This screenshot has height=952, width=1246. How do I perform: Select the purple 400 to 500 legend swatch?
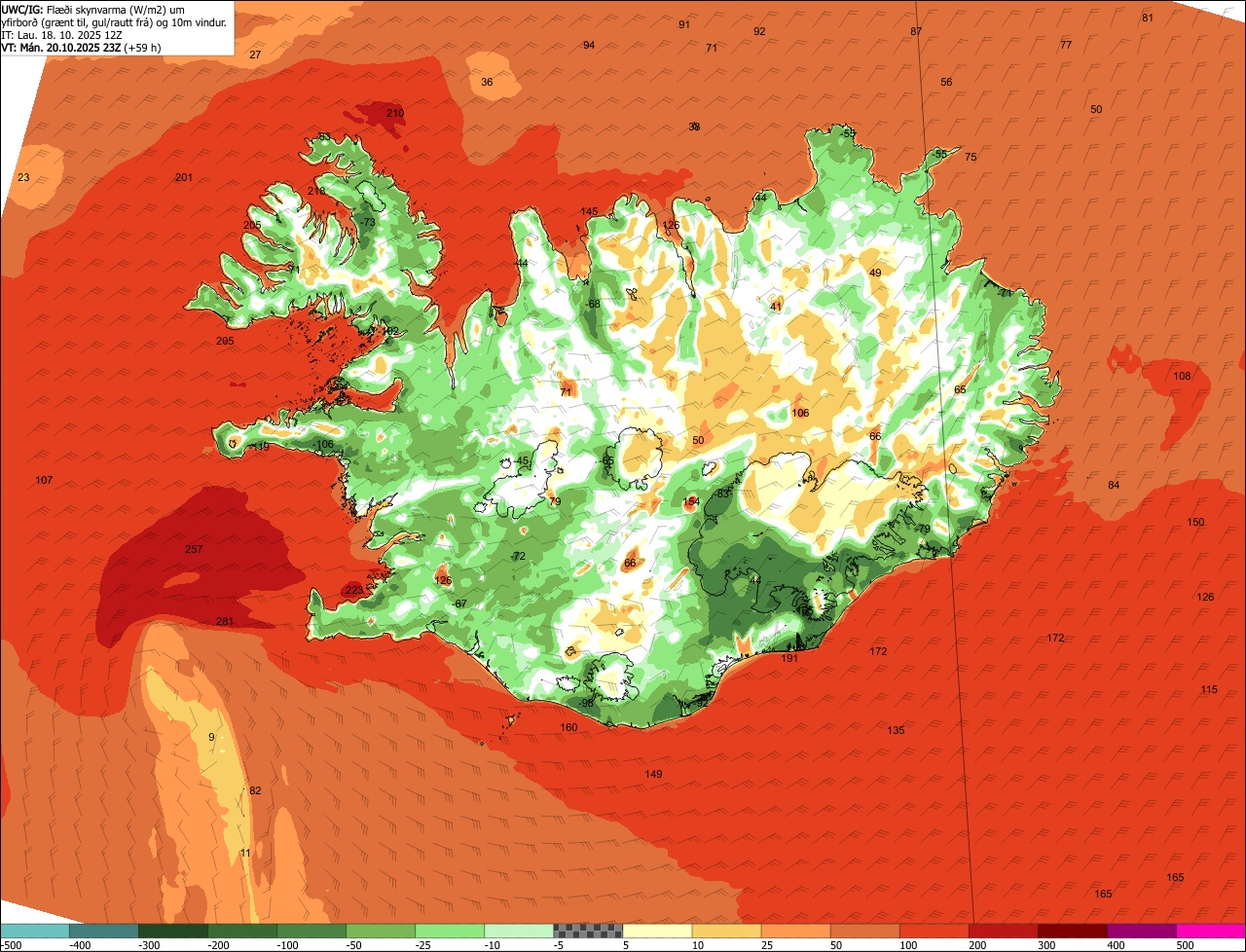pos(1142,931)
